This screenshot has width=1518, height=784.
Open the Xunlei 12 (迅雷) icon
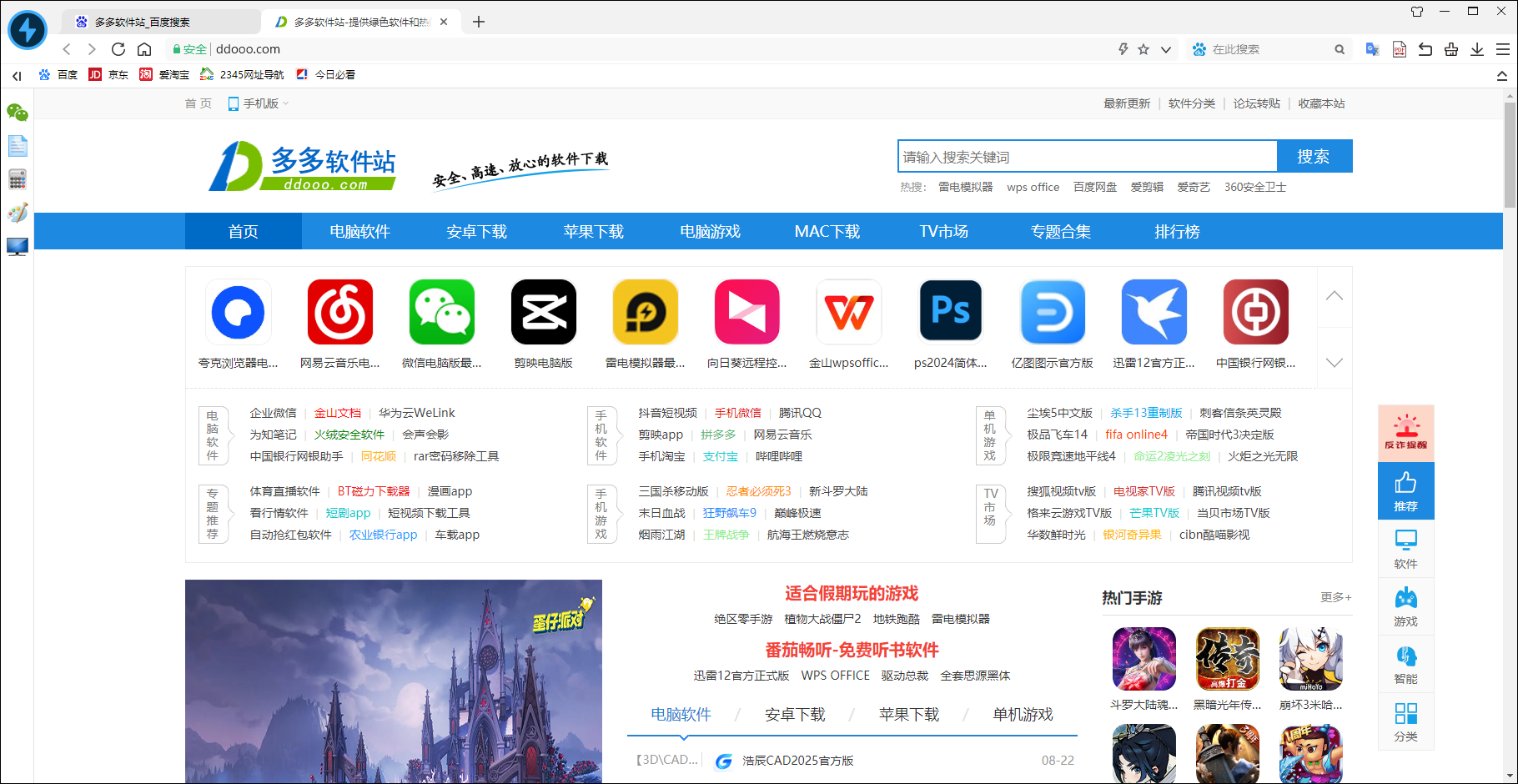point(1154,312)
